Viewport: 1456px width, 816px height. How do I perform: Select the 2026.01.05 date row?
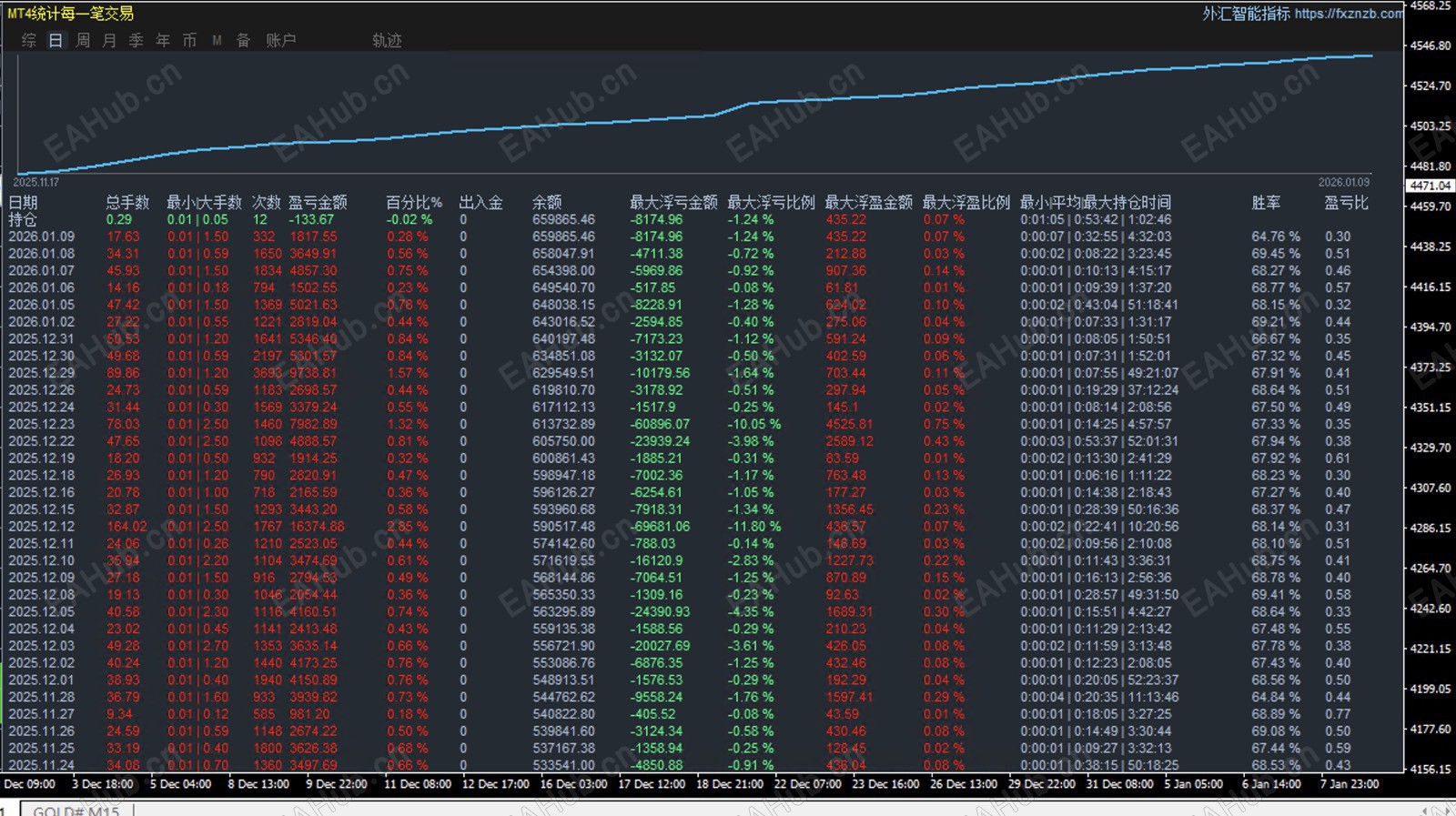(x=42, y=305)
